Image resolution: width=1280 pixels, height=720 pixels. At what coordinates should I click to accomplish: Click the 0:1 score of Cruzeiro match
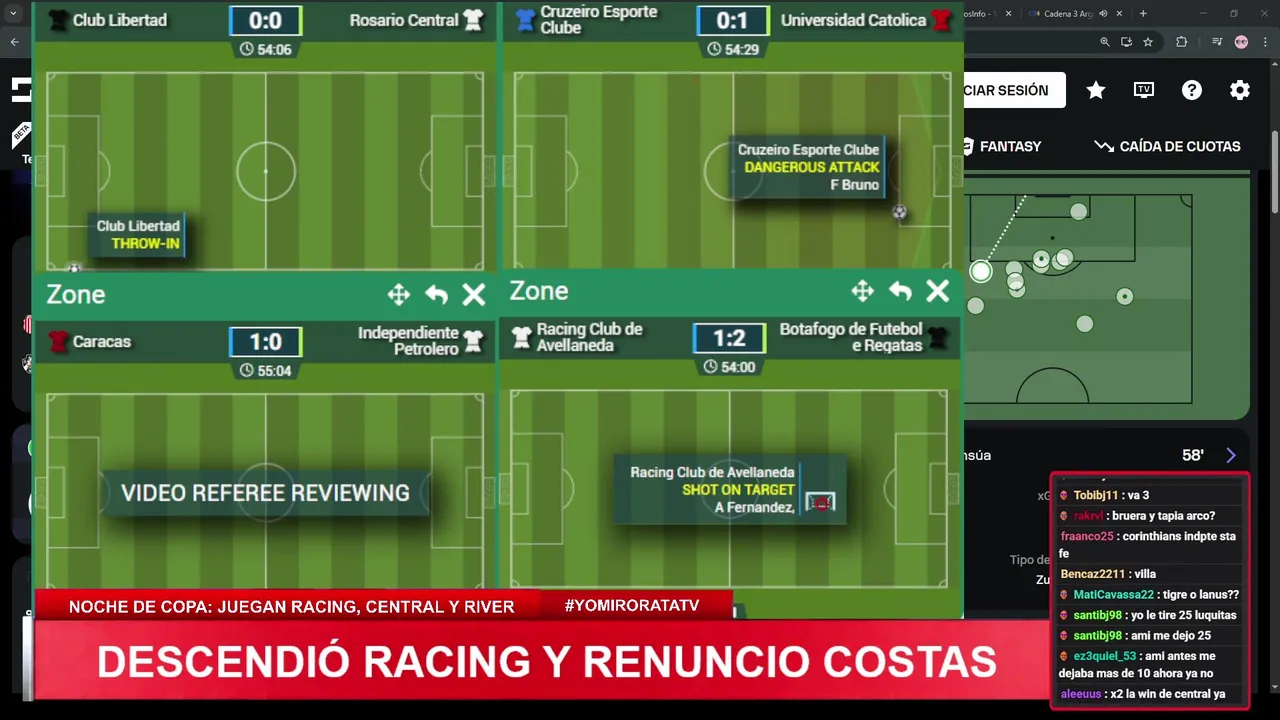[732, 20]
